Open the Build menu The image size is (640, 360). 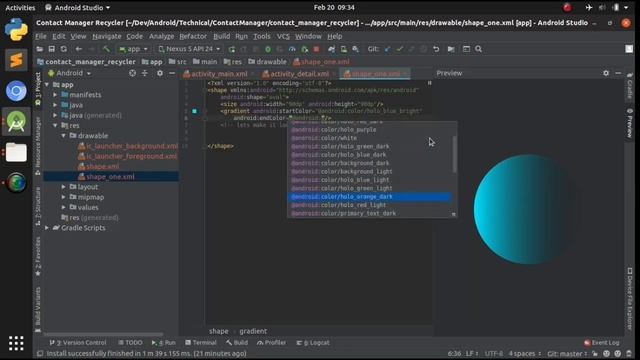tap(222, 36)
